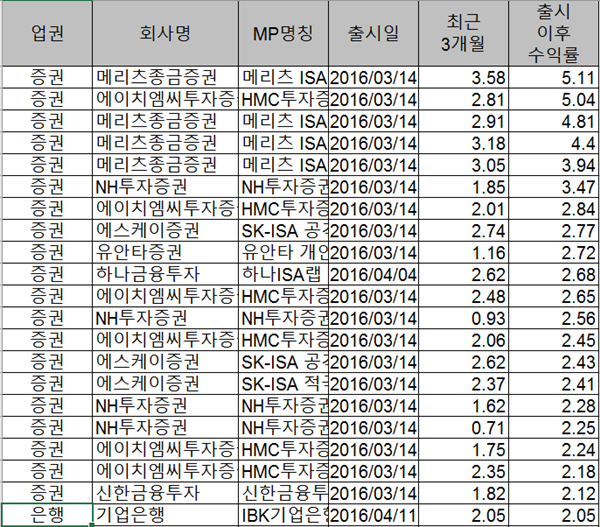Select the IBK기업은행 MP name cell
This screenshot has width=600, height=527.
pyautogui.click(x=284, y=515)
